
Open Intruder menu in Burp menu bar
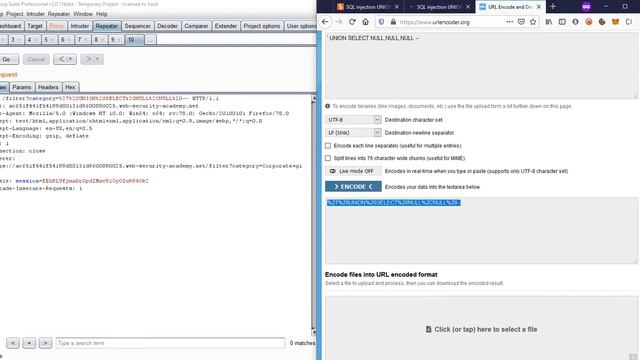pos(36,14)
